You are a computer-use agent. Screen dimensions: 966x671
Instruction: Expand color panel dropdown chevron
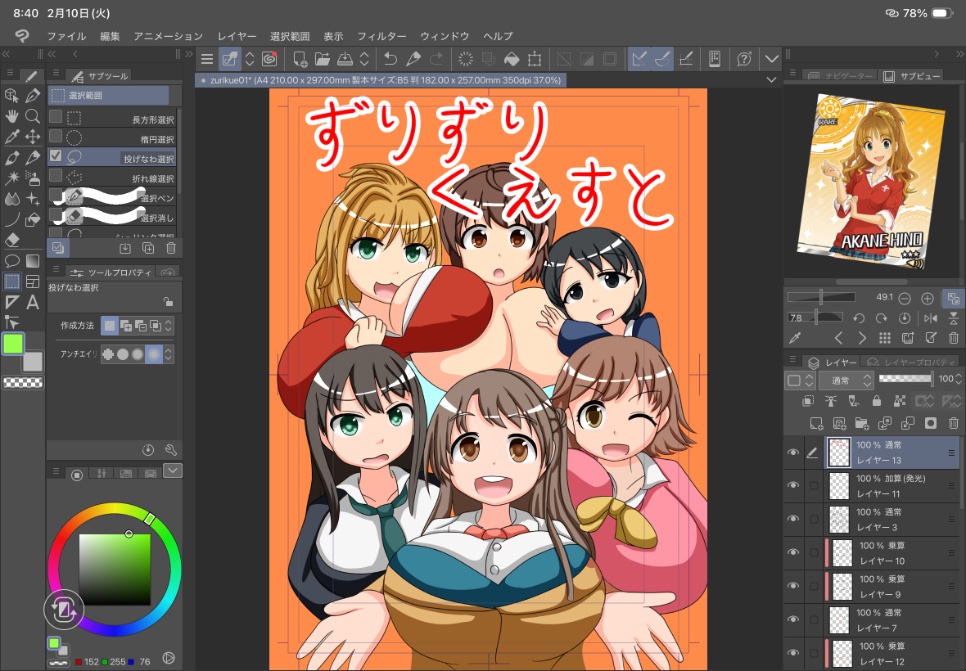click(172, 471)
